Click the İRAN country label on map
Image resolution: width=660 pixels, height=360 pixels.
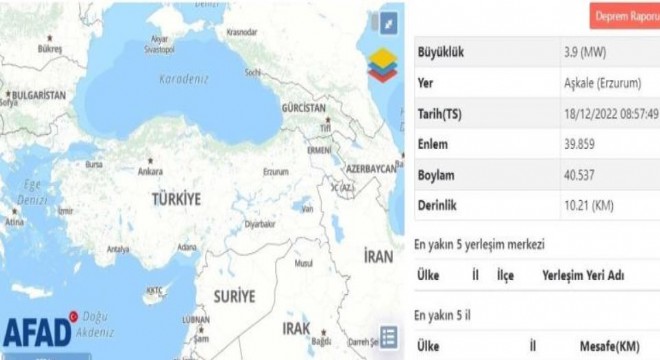378,256
